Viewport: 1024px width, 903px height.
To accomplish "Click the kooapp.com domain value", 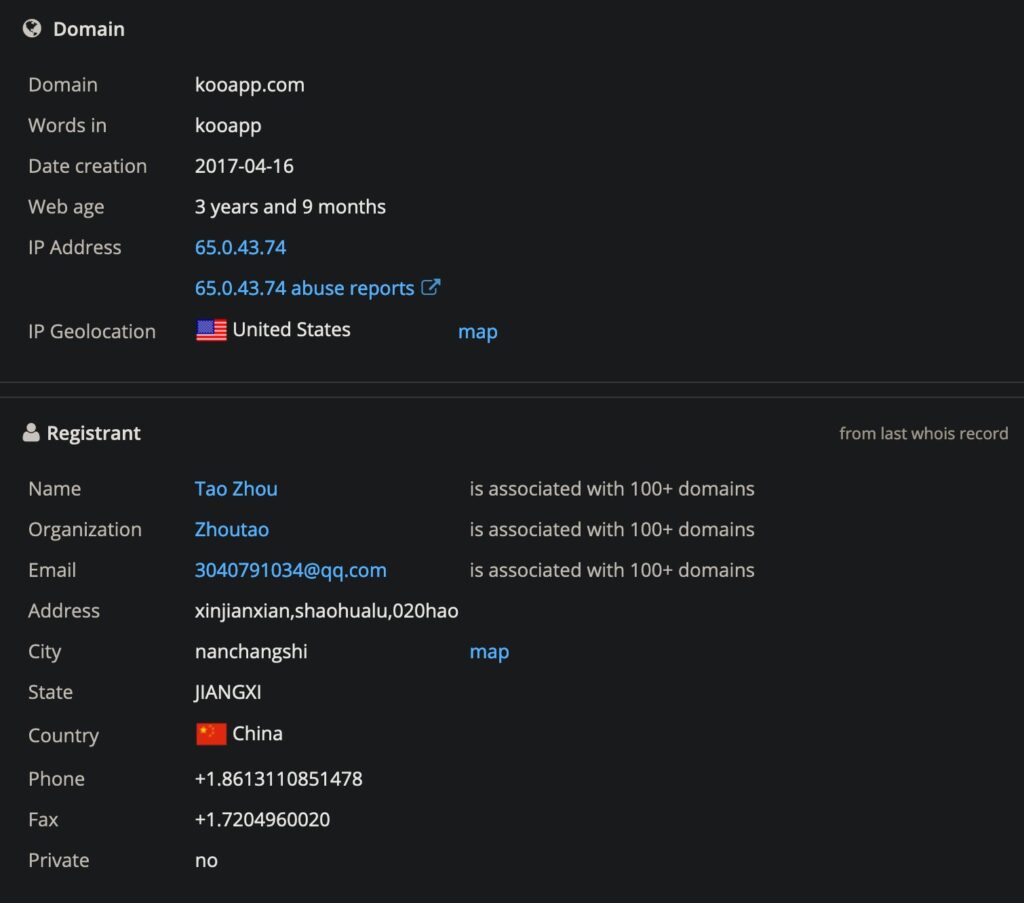I will 249,85.
